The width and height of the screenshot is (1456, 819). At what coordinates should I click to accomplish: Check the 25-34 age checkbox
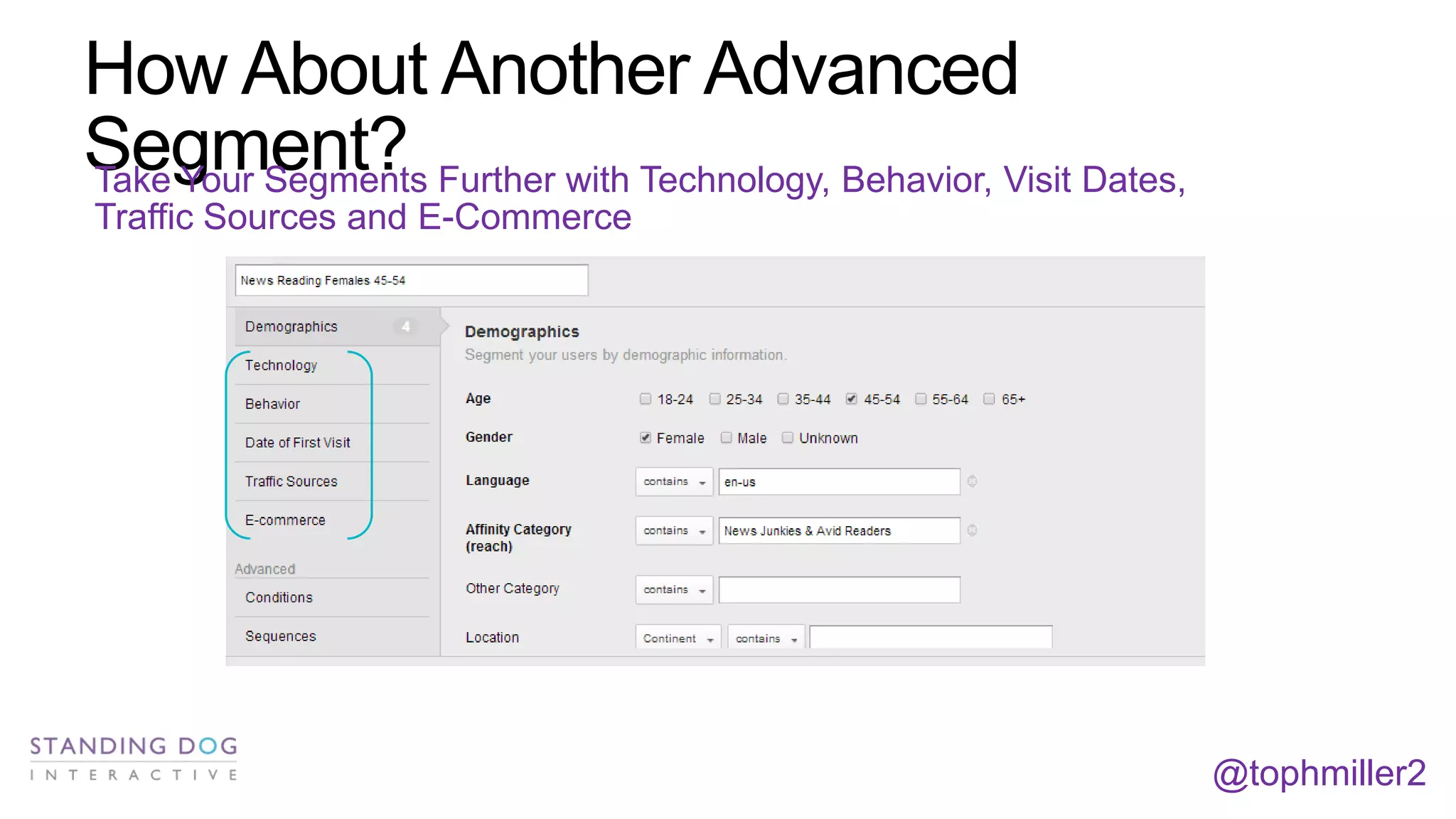[715, 399]
